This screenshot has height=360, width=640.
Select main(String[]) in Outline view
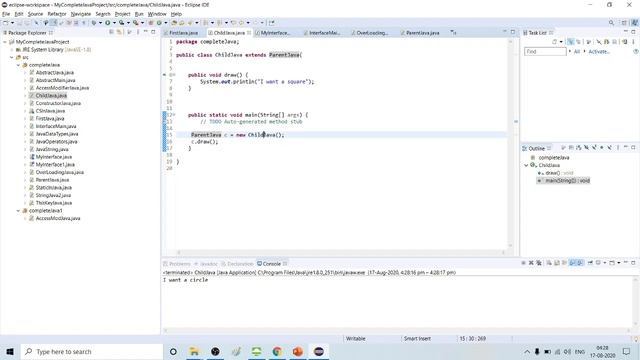pos(563,180)
